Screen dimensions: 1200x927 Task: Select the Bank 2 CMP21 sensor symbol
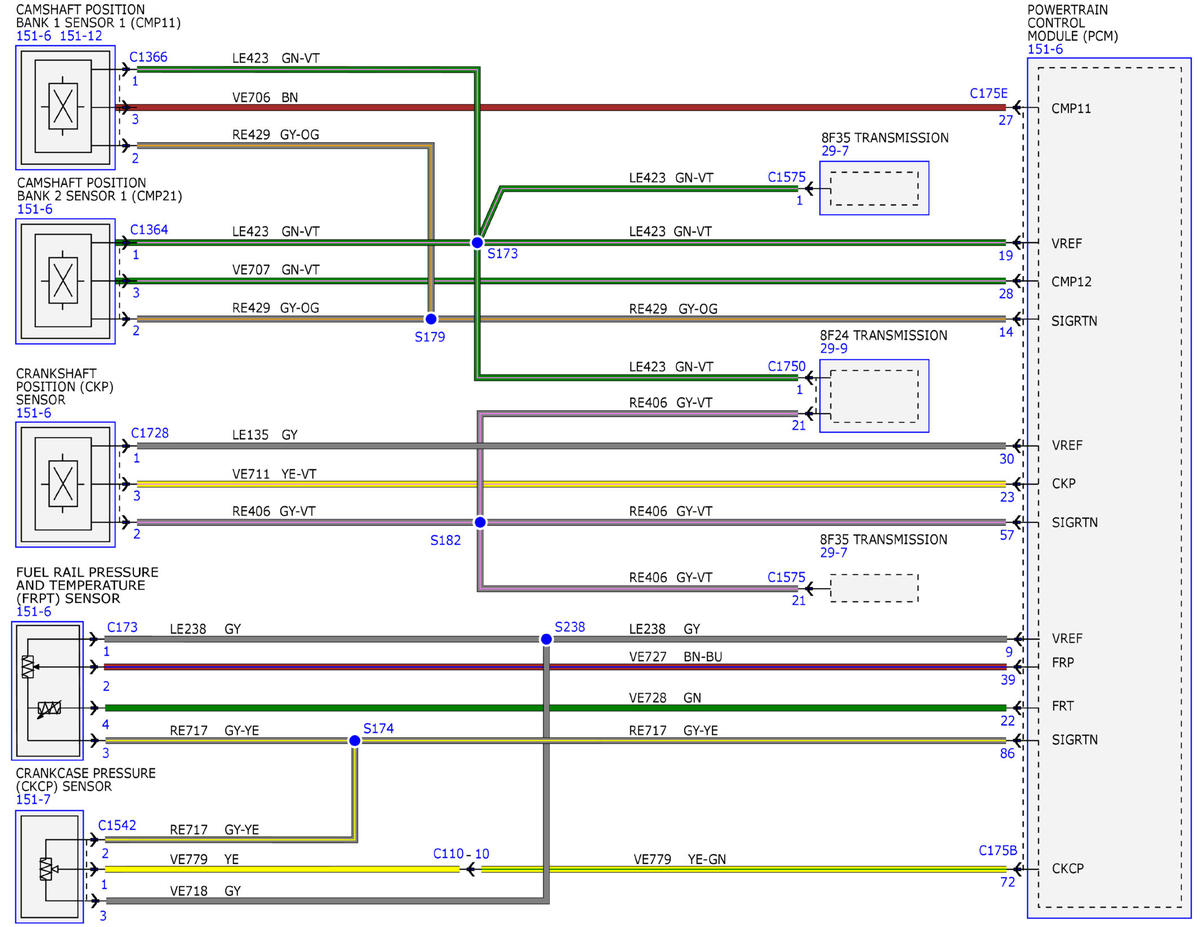(x=65, y=281)
